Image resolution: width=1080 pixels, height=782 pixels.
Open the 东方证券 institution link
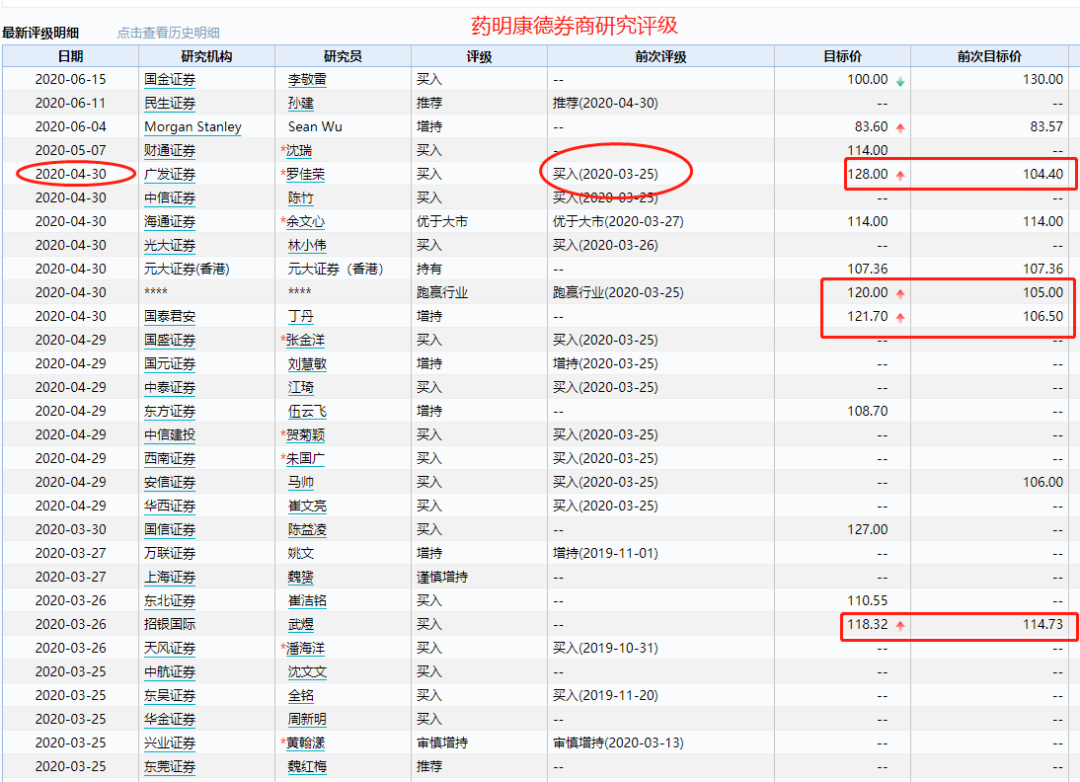169,411
